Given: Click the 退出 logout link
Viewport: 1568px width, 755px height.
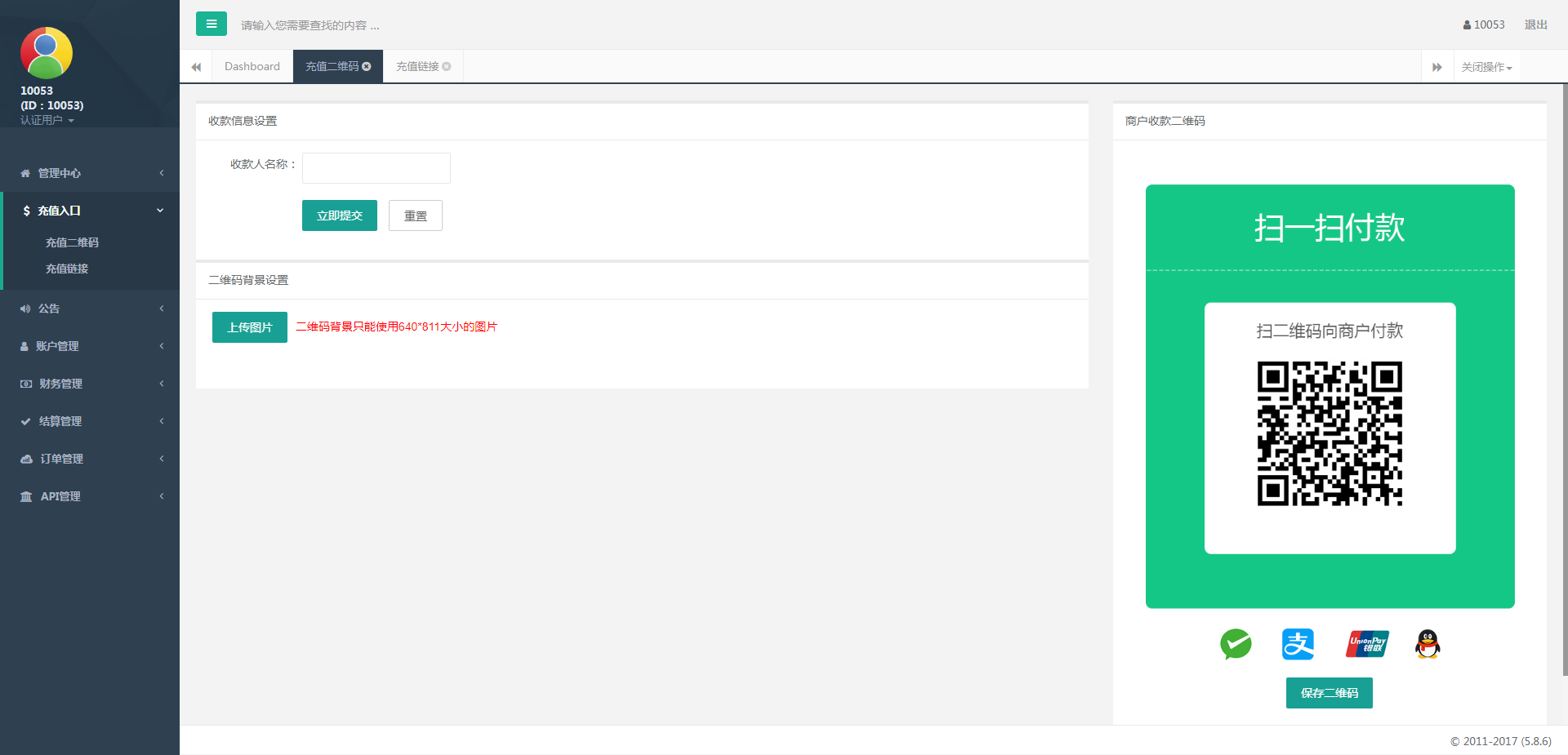Looking at the screenshot, I should click(1536, 24).
